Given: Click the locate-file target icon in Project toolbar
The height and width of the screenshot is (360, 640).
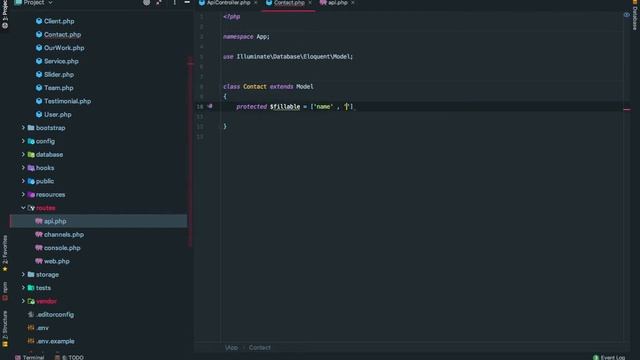Looking at the screenshot, I should click(146, 2).
